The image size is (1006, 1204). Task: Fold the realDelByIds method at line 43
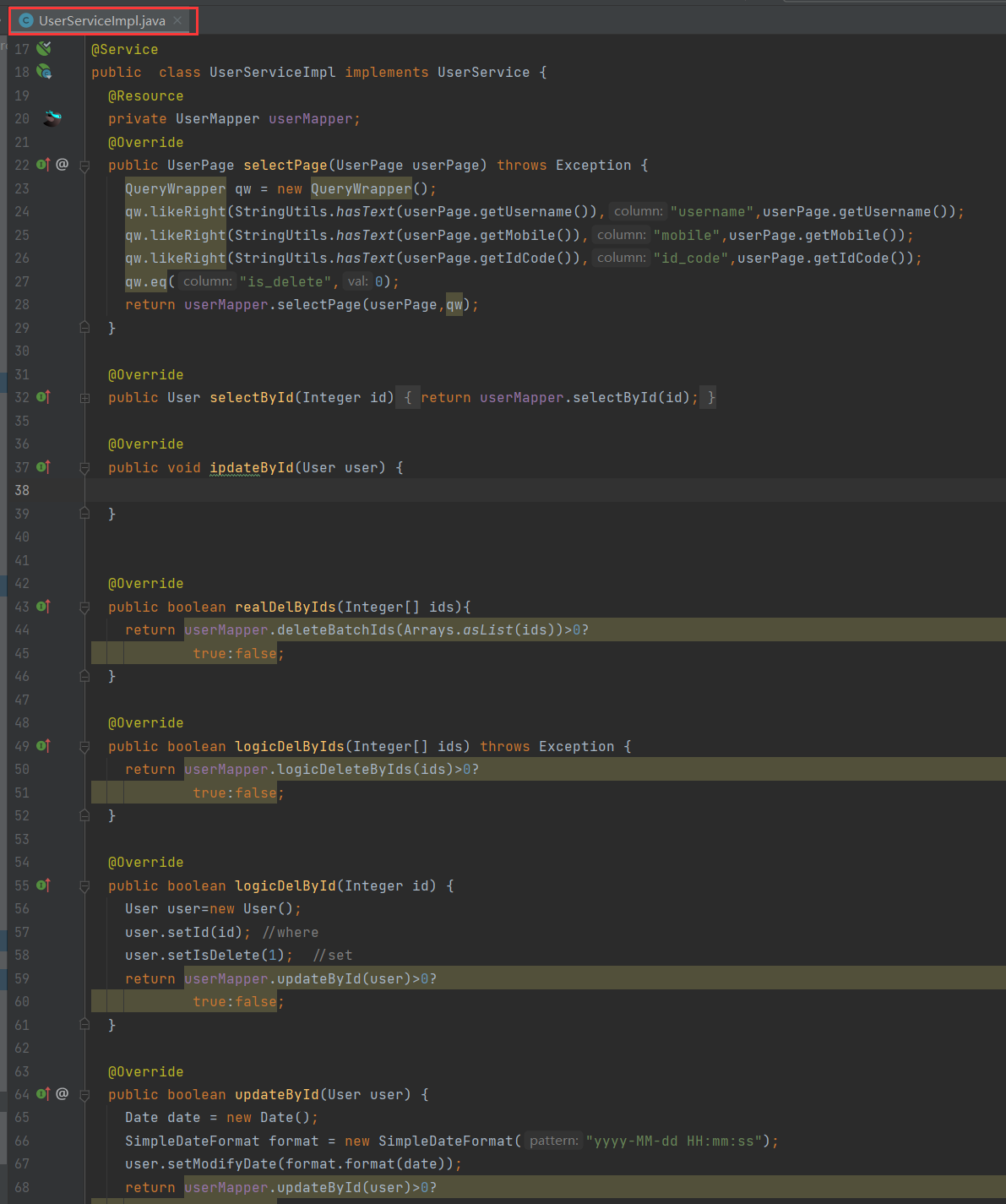click(x=84, y=607)
